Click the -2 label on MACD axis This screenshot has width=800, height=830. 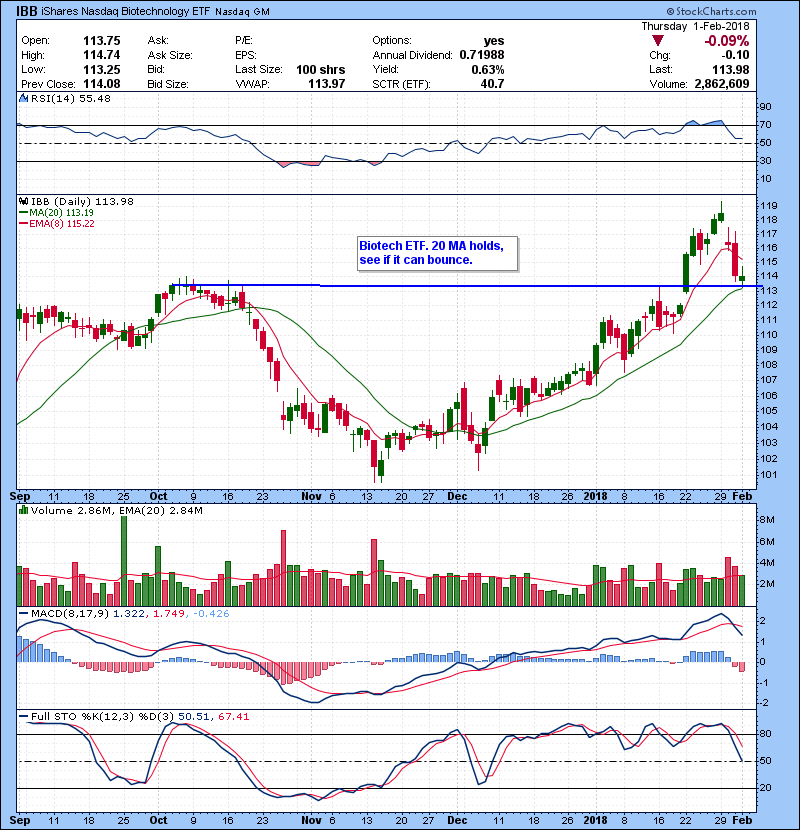764,702
